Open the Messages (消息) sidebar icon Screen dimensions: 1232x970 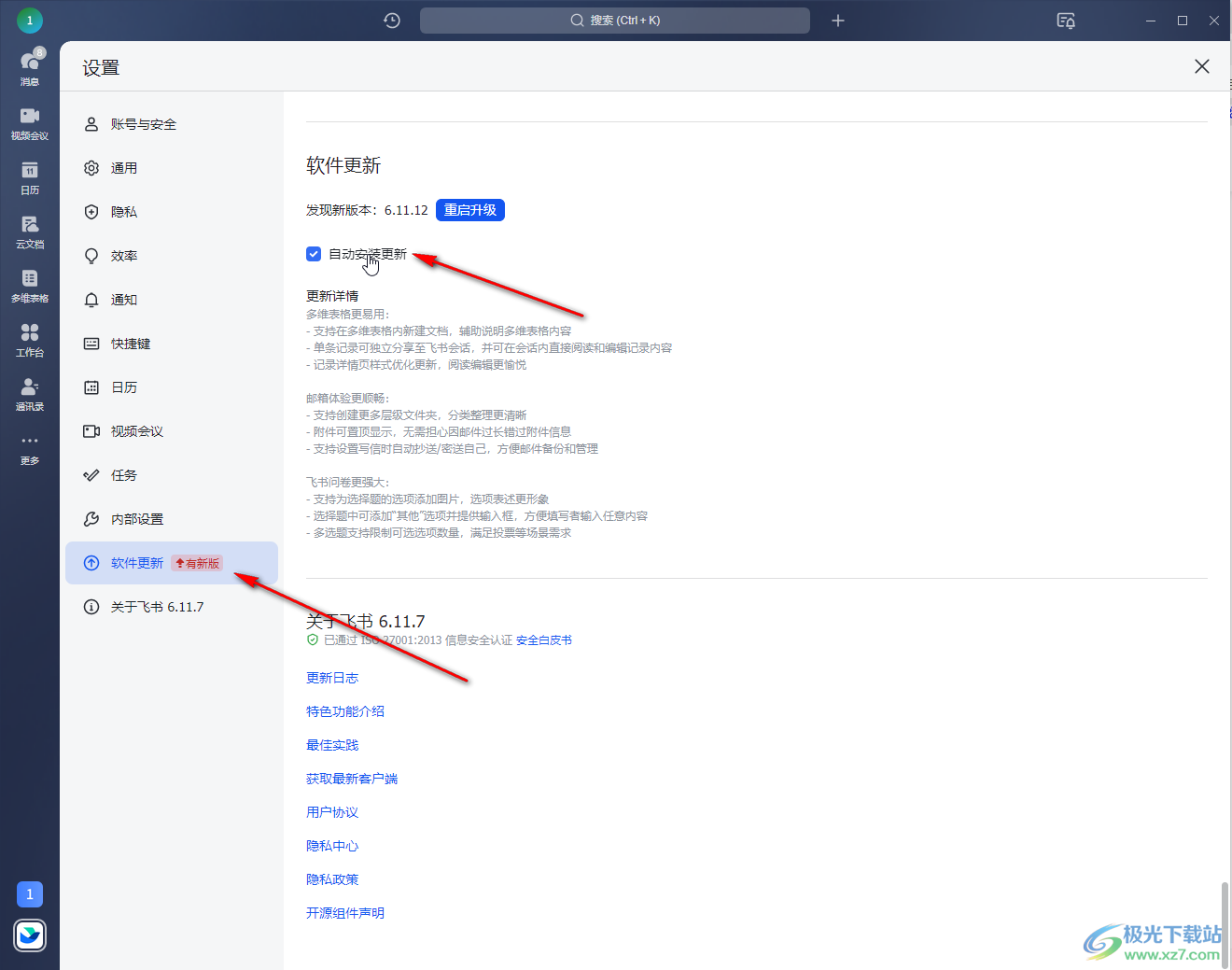30,67
